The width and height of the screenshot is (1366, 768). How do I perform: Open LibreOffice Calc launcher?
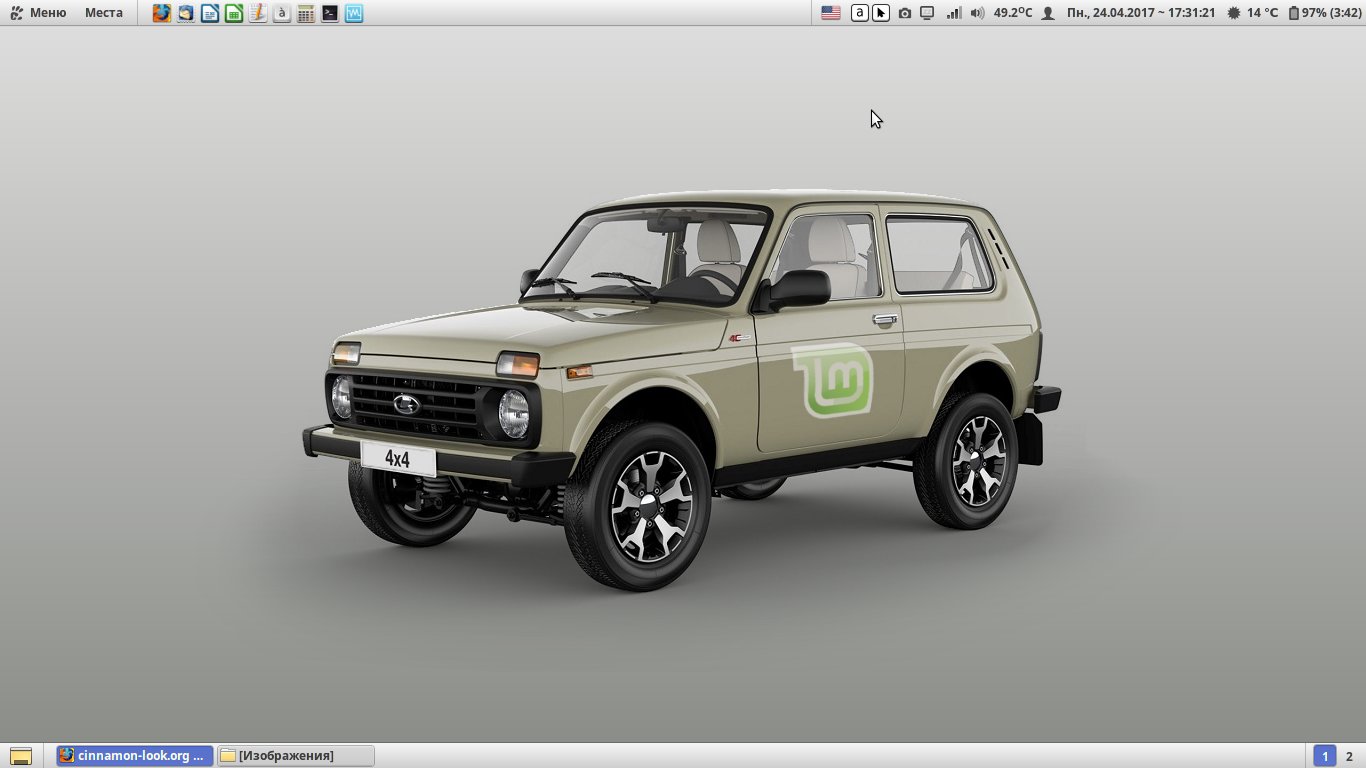[234, 13]
